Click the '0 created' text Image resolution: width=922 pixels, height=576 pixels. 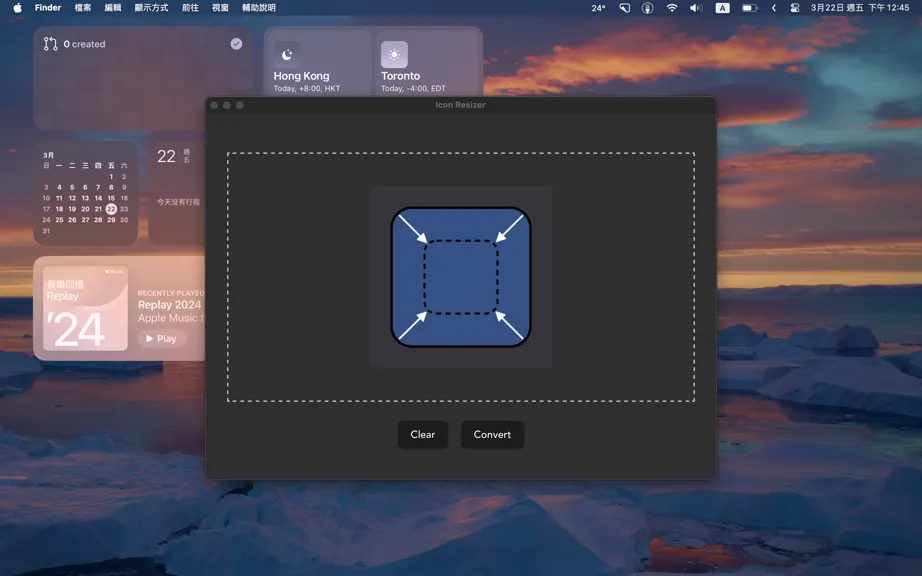pyautogui.click(x=84, y=44)
